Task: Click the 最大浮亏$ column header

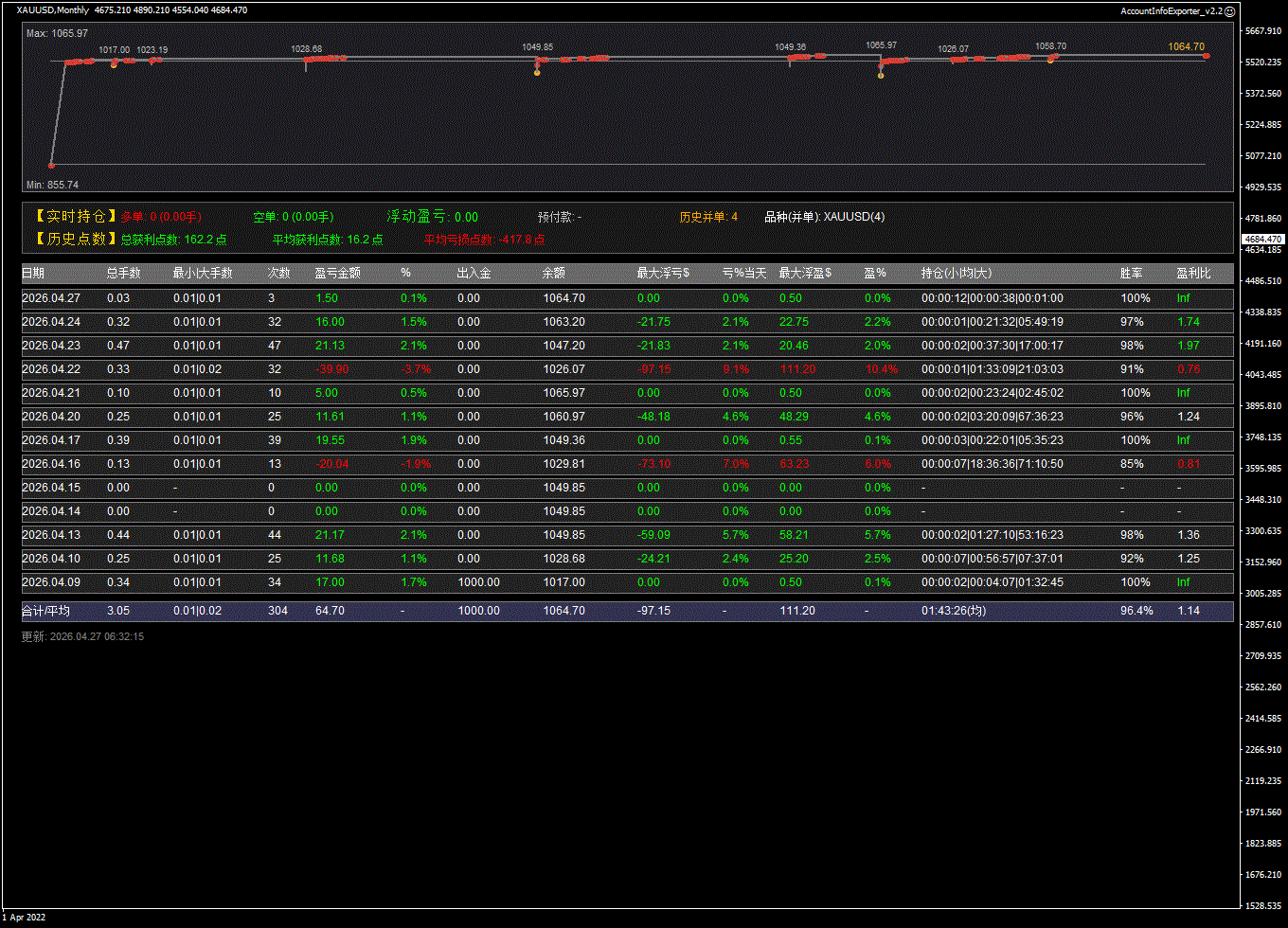Action: click(663, 274)
